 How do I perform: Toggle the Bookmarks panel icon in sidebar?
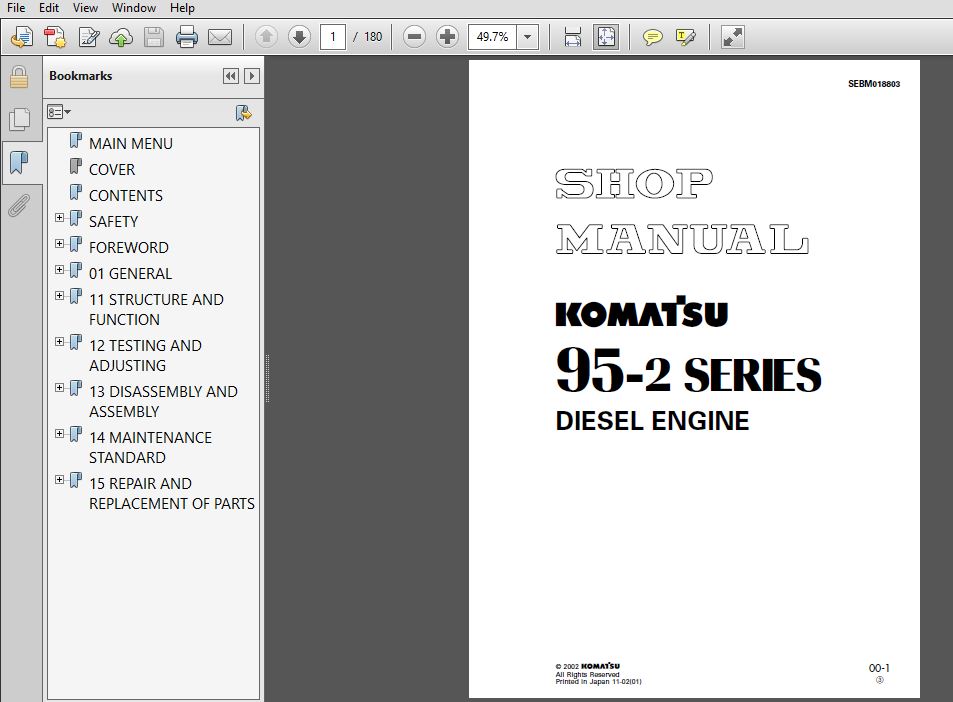pos(19,162)
